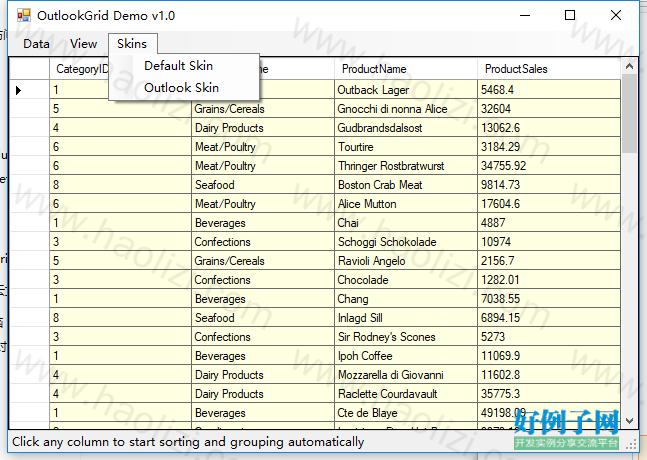This screenshot has height=460, width=647.
Task: Click sales value 32604
Action: [x=549, y=109]
